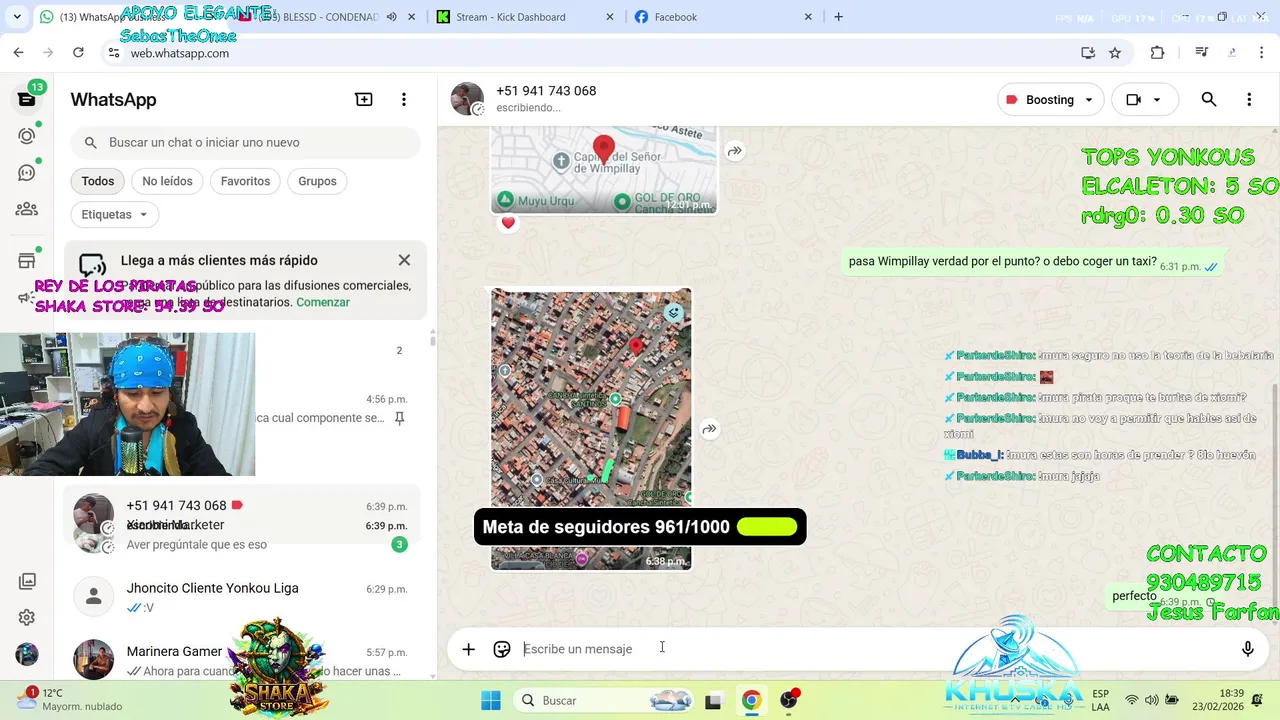Forward the Wimpillay map location message
This screenshot has height=720, width=1280.
735,151
